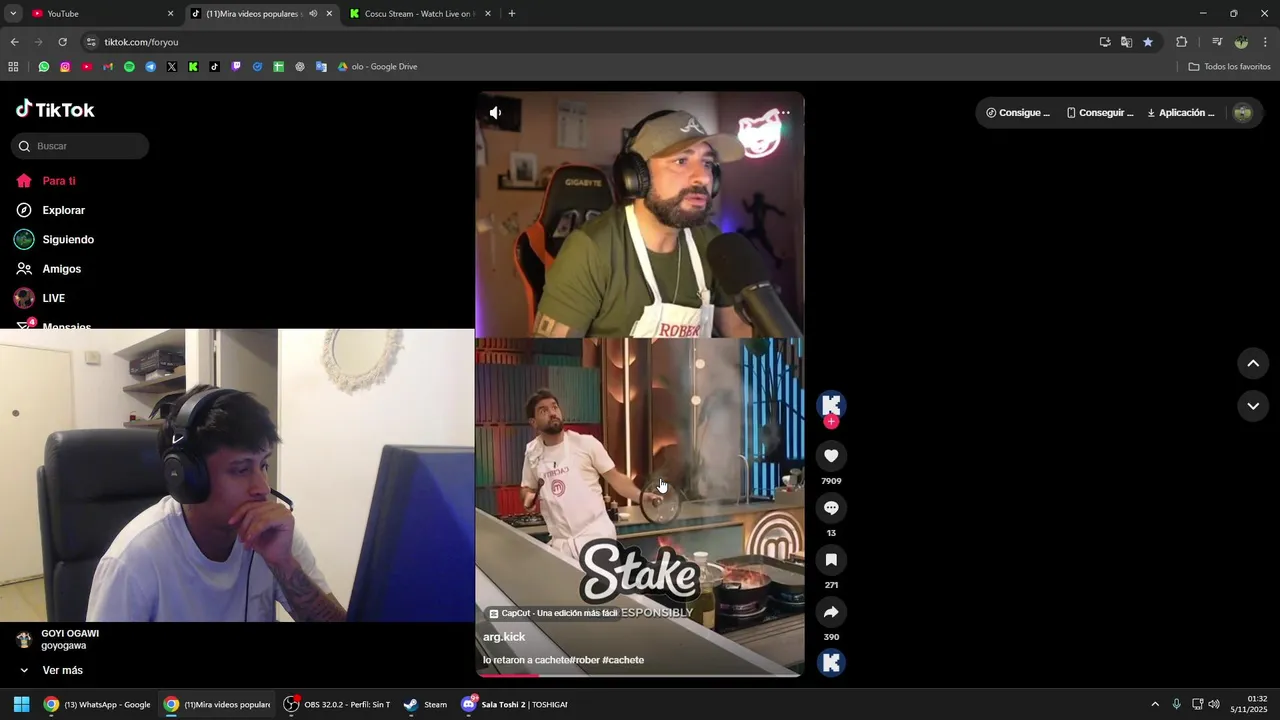Screen dimensions: 1280x720
Task: Select LIVE in TikTok sidebar
Action: pyautogui.click(x=53, y=299)
